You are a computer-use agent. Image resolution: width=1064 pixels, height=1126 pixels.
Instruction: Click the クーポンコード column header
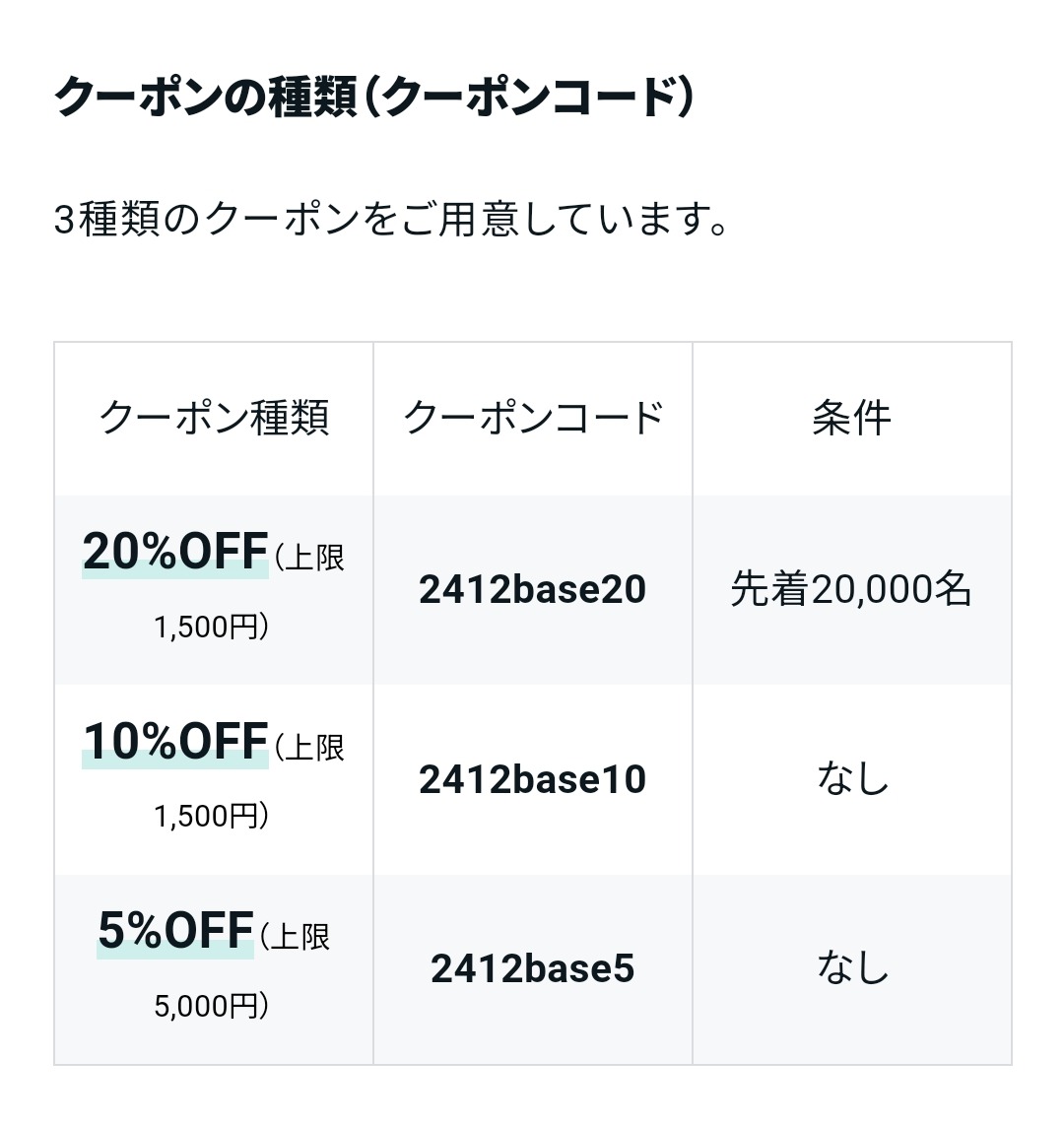tap(533, 418)
